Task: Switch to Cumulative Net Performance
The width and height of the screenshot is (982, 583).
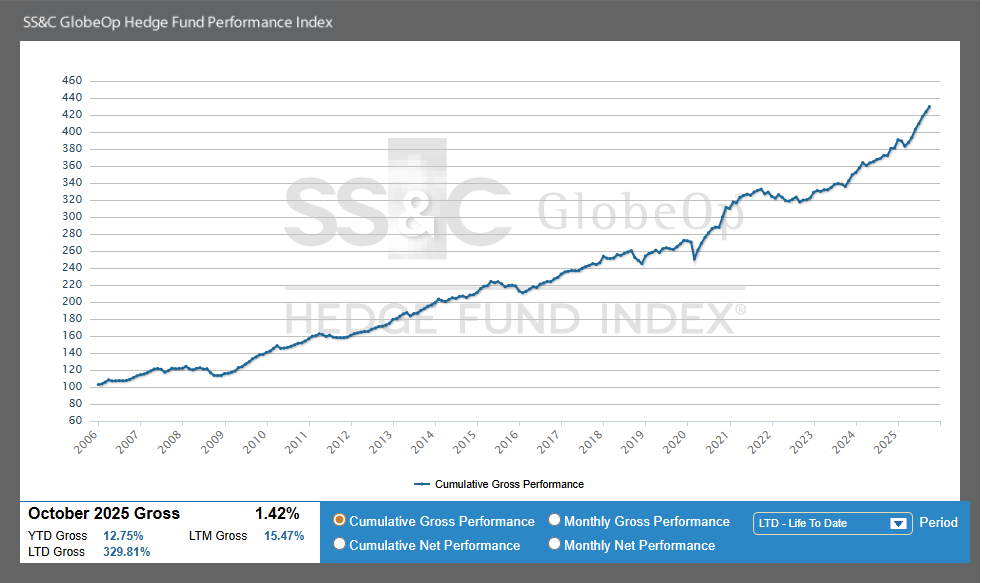Action: coord(340,545)
